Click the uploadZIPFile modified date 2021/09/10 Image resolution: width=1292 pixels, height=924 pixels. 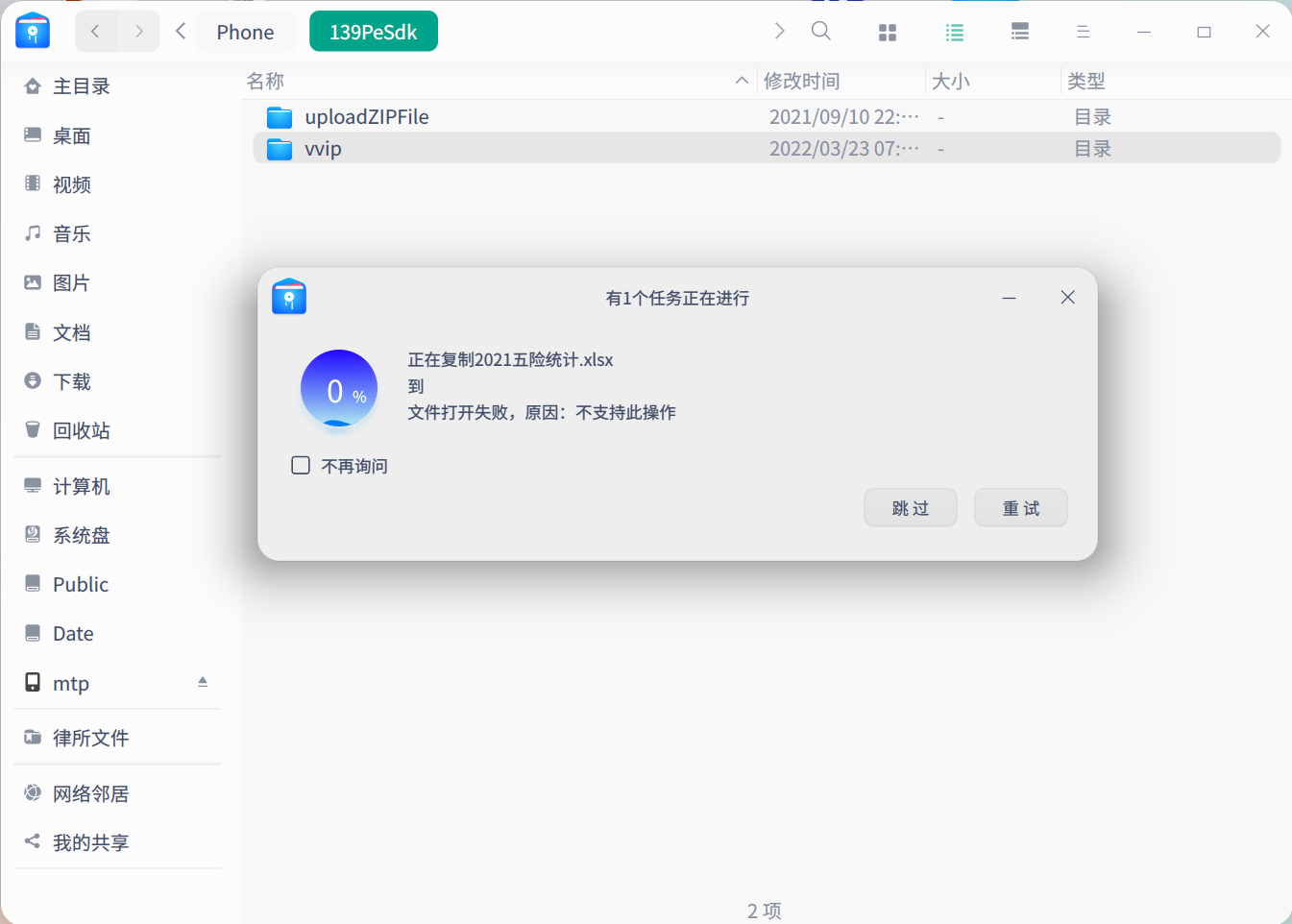click(844, 117)
